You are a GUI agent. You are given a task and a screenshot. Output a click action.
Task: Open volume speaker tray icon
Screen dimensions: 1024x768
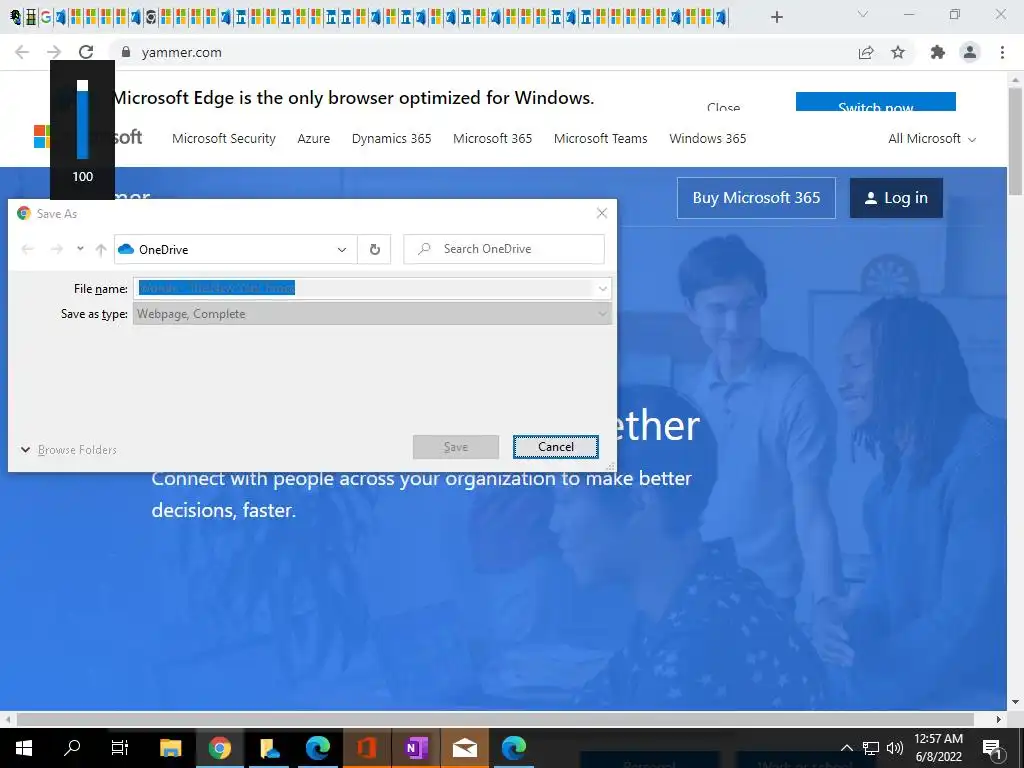pyautogui.click(x=895, y=748)
